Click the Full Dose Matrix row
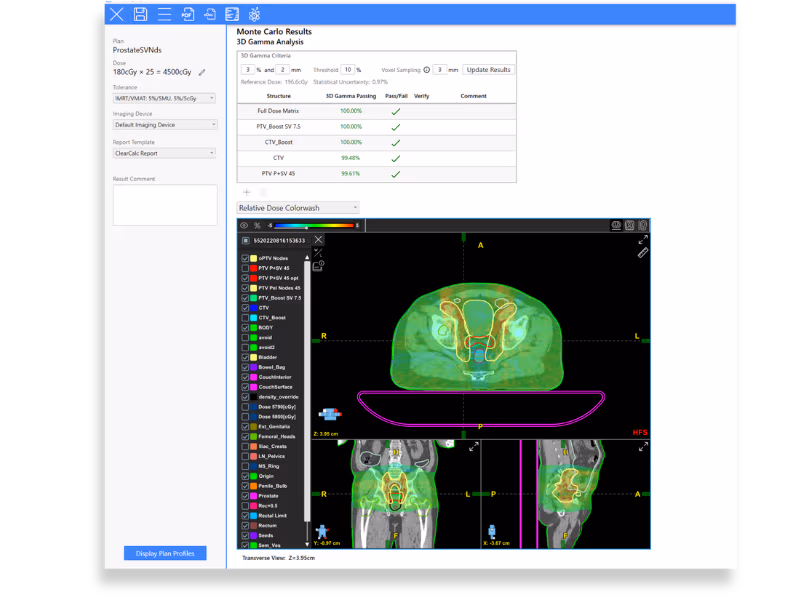The height and width of the screenshot is (600, 800). 377,111
